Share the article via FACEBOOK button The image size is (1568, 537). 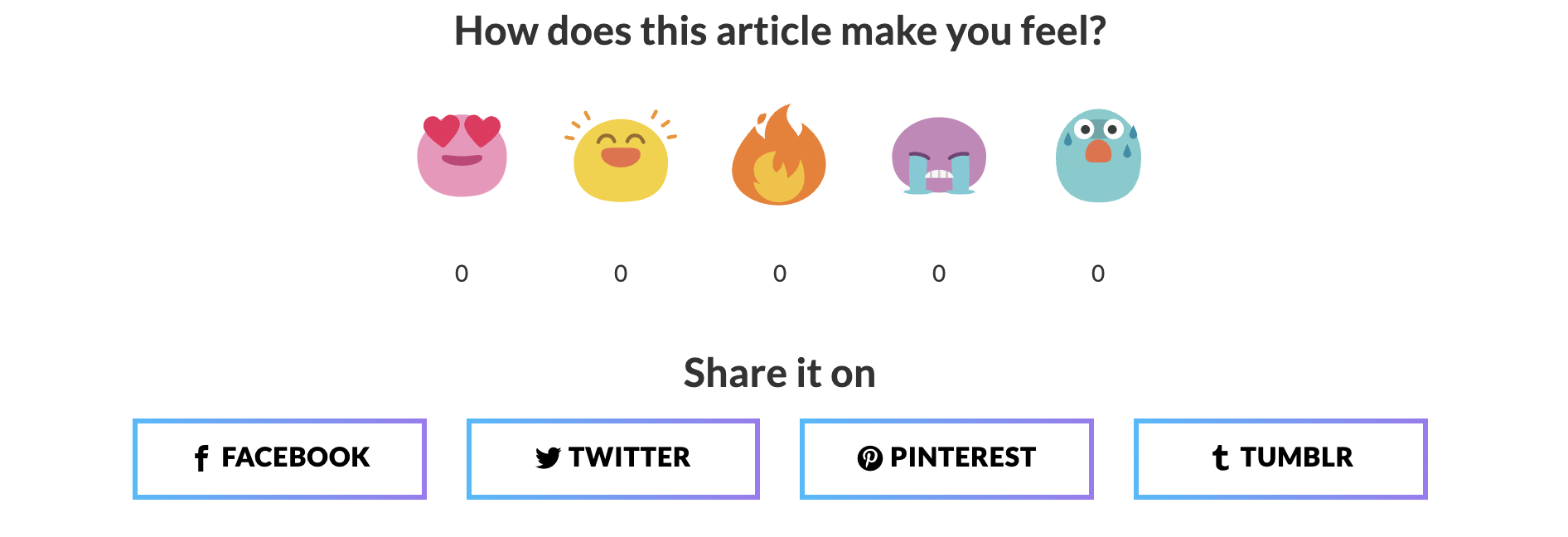279,459
